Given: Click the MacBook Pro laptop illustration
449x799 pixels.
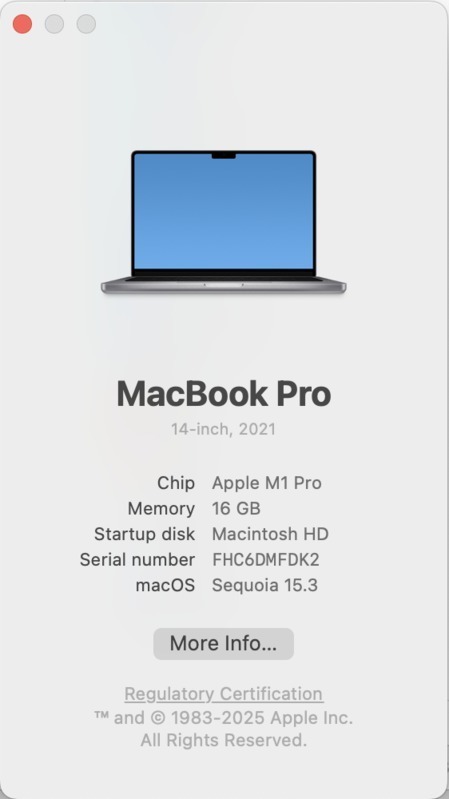Looking at the screenshot, I should [224, 222].
